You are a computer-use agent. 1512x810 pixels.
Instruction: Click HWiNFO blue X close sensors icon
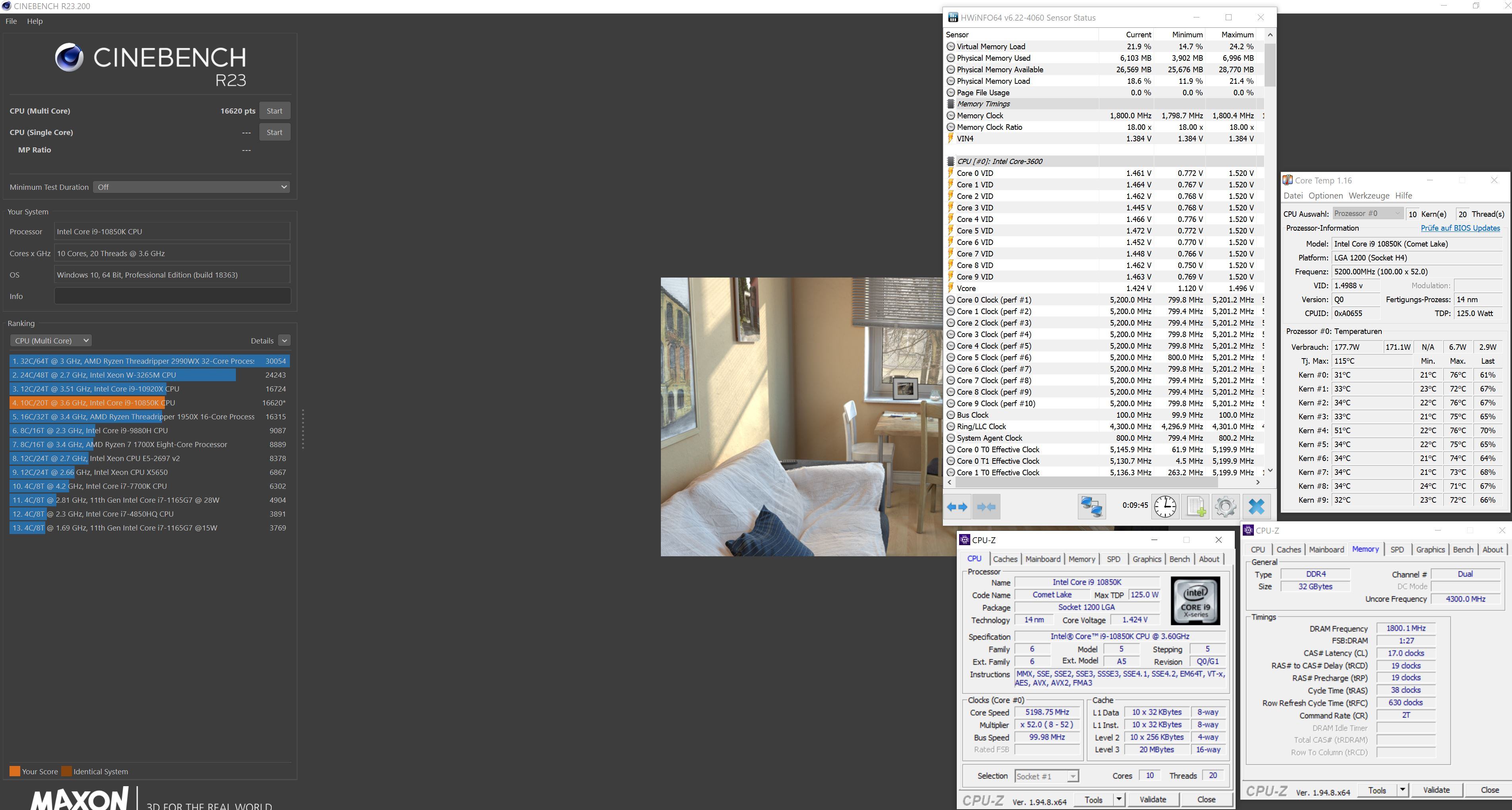tap(1257, 507)
